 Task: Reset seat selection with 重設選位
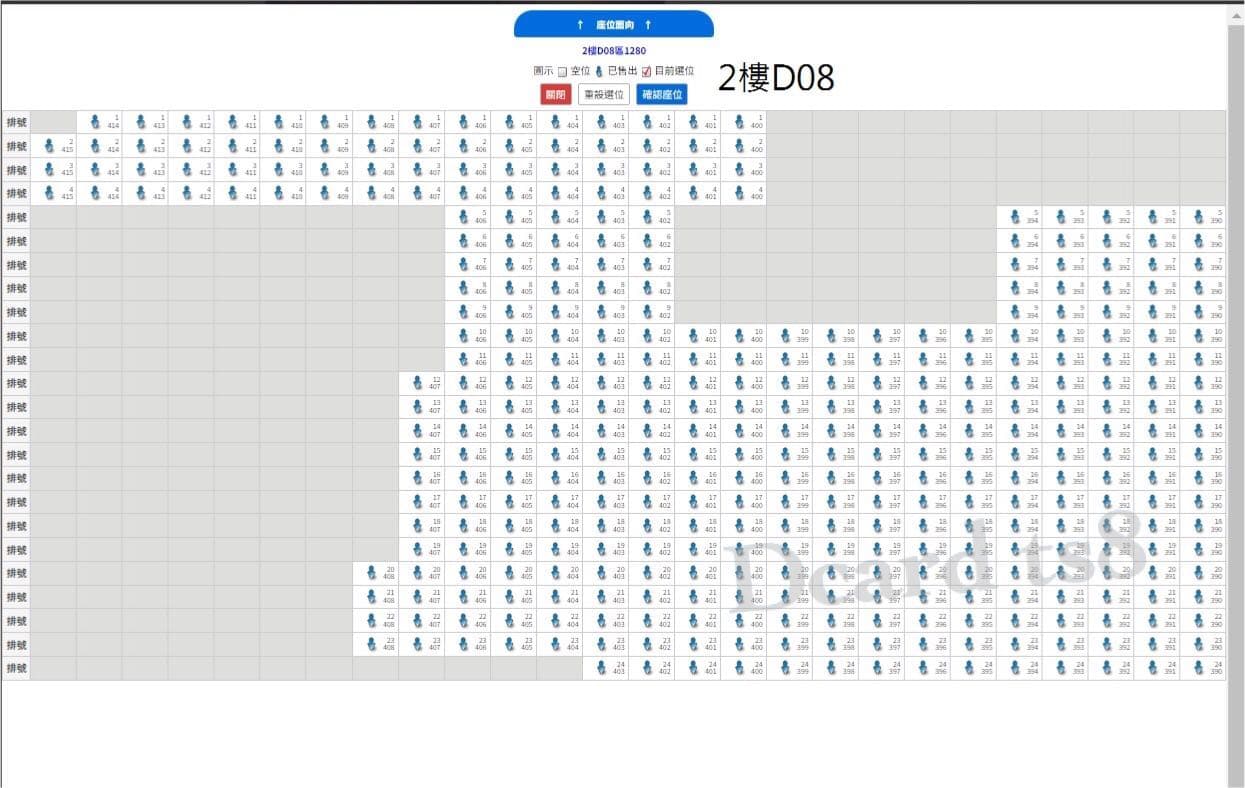pos(603,95)
